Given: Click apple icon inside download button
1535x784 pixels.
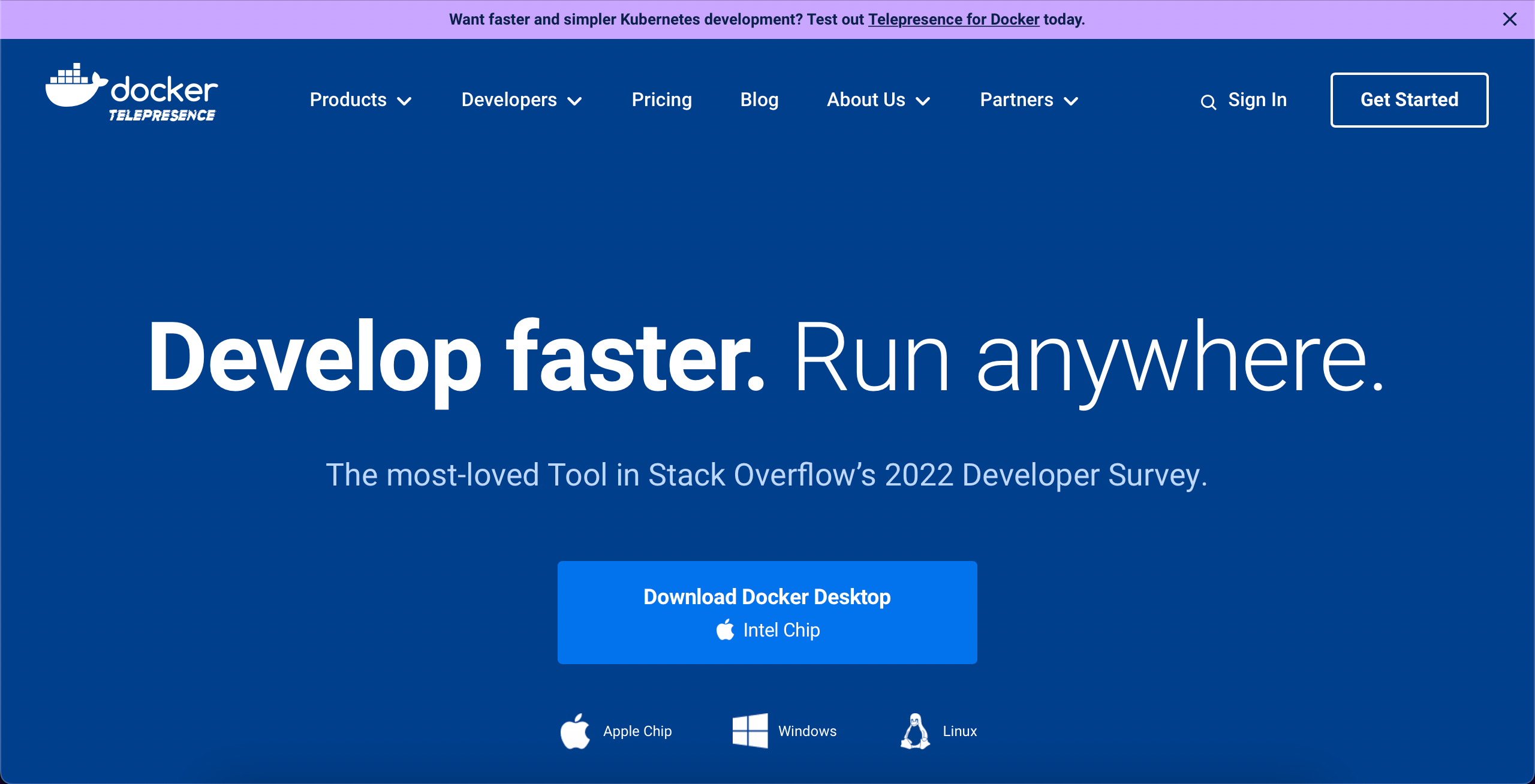Looking at the screenshot, I should coord(726,630).
